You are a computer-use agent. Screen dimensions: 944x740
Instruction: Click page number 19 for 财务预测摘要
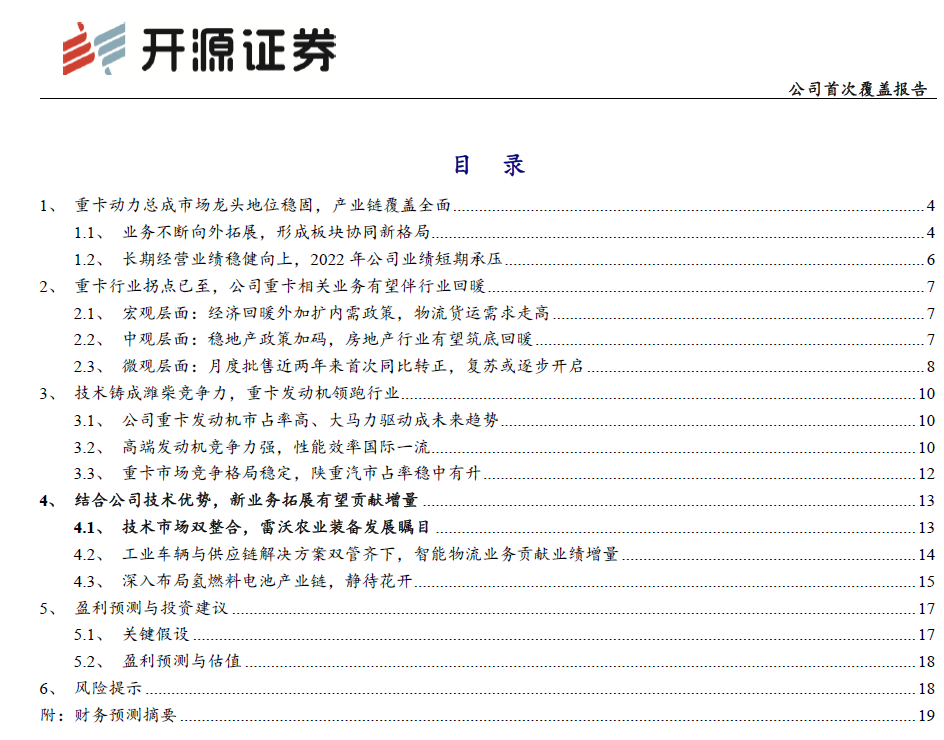click(927, 715)
